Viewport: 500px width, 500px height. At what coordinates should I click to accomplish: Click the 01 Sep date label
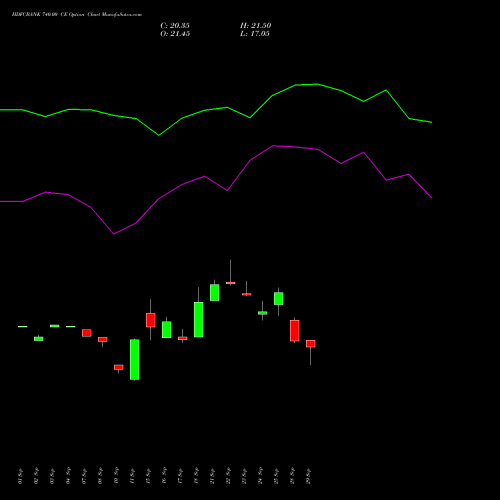(20, 477)
